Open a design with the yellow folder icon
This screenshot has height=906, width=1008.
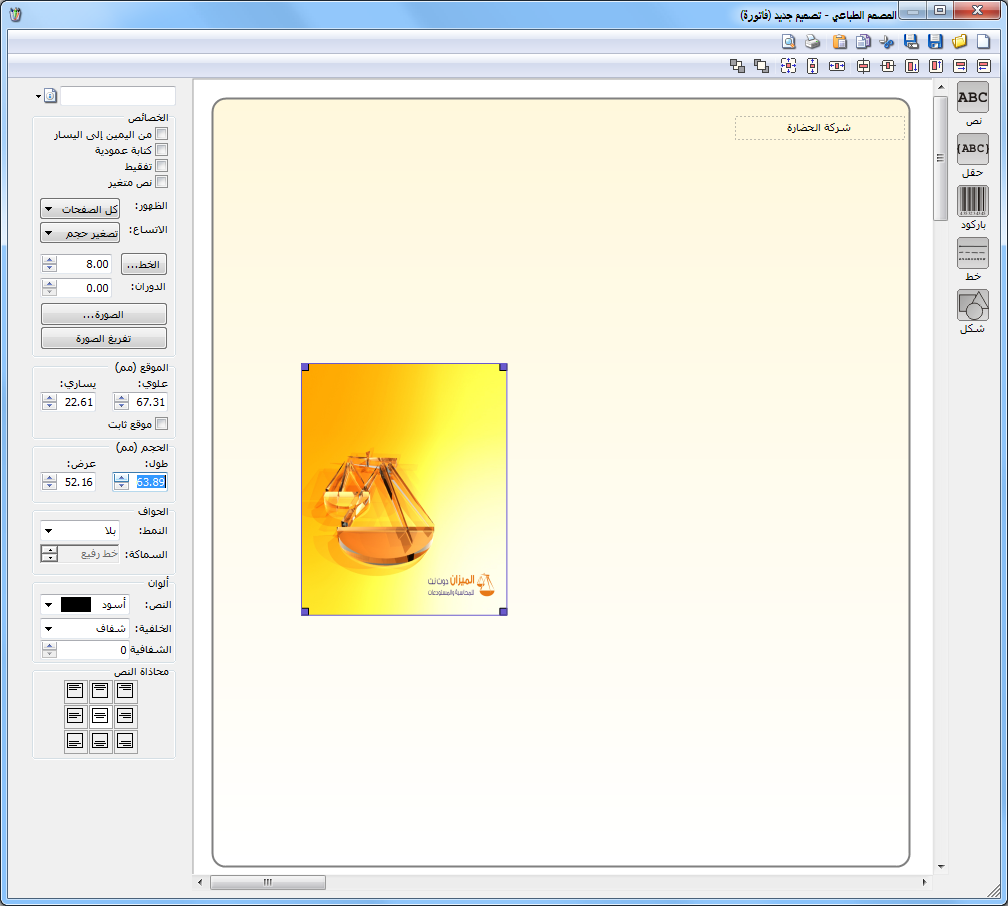coord(960,42)
